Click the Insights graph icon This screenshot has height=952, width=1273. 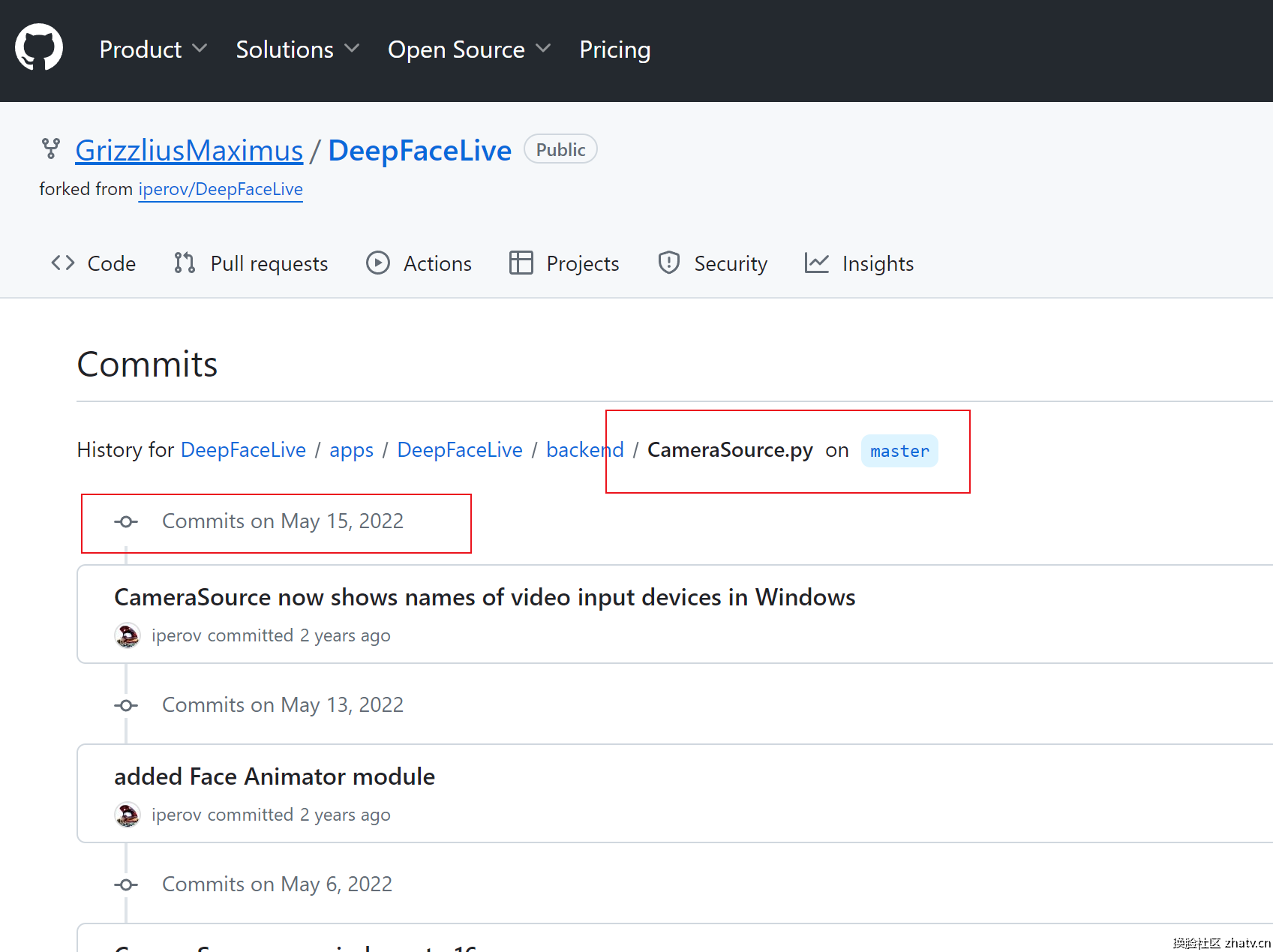(817, 263)
